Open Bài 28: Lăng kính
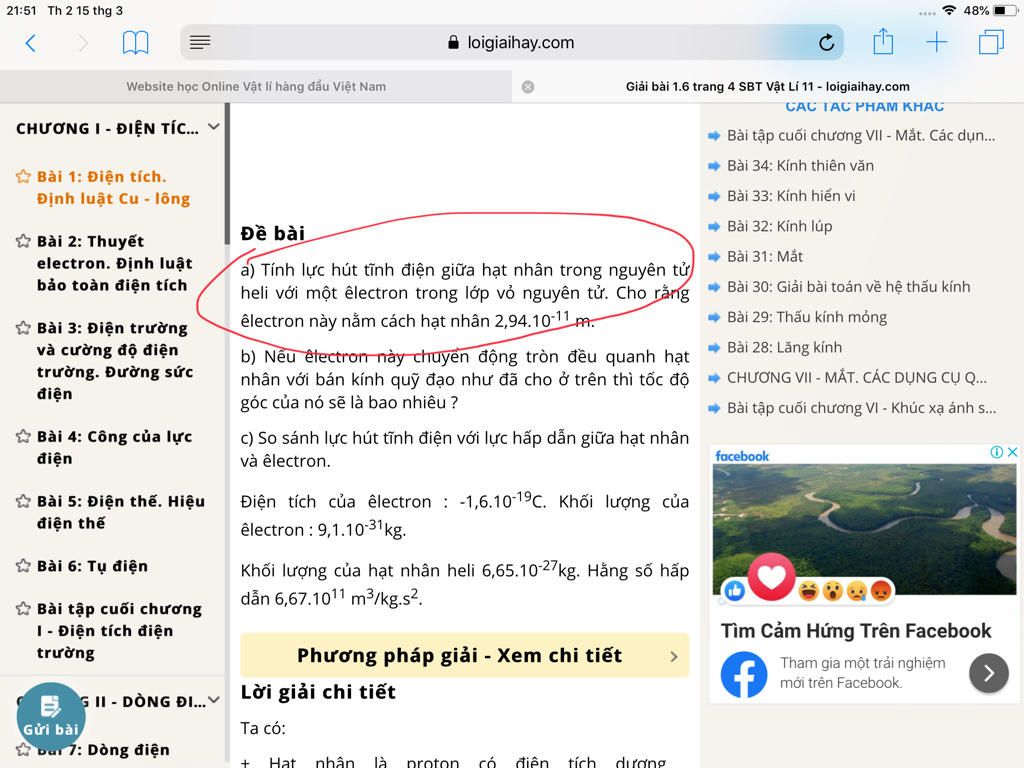The image size is (1024, 768). point(784,347)
